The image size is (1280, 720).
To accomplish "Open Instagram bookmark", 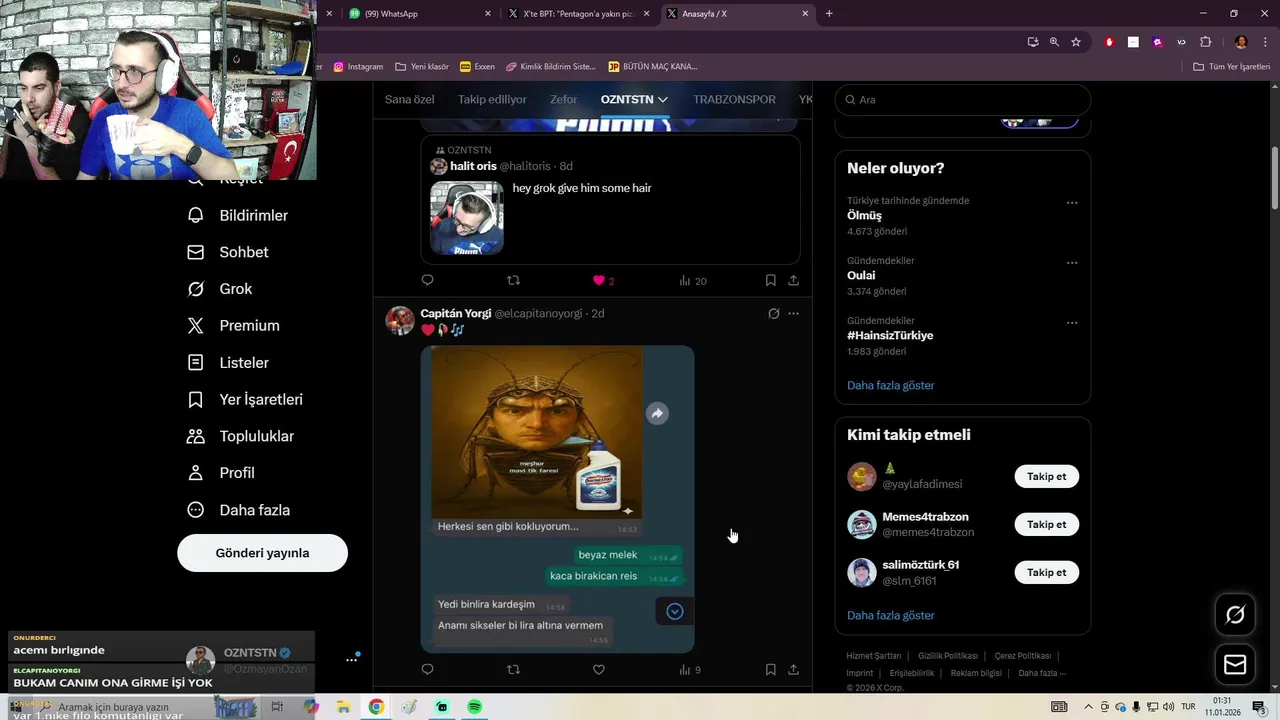I will [358, 67].
